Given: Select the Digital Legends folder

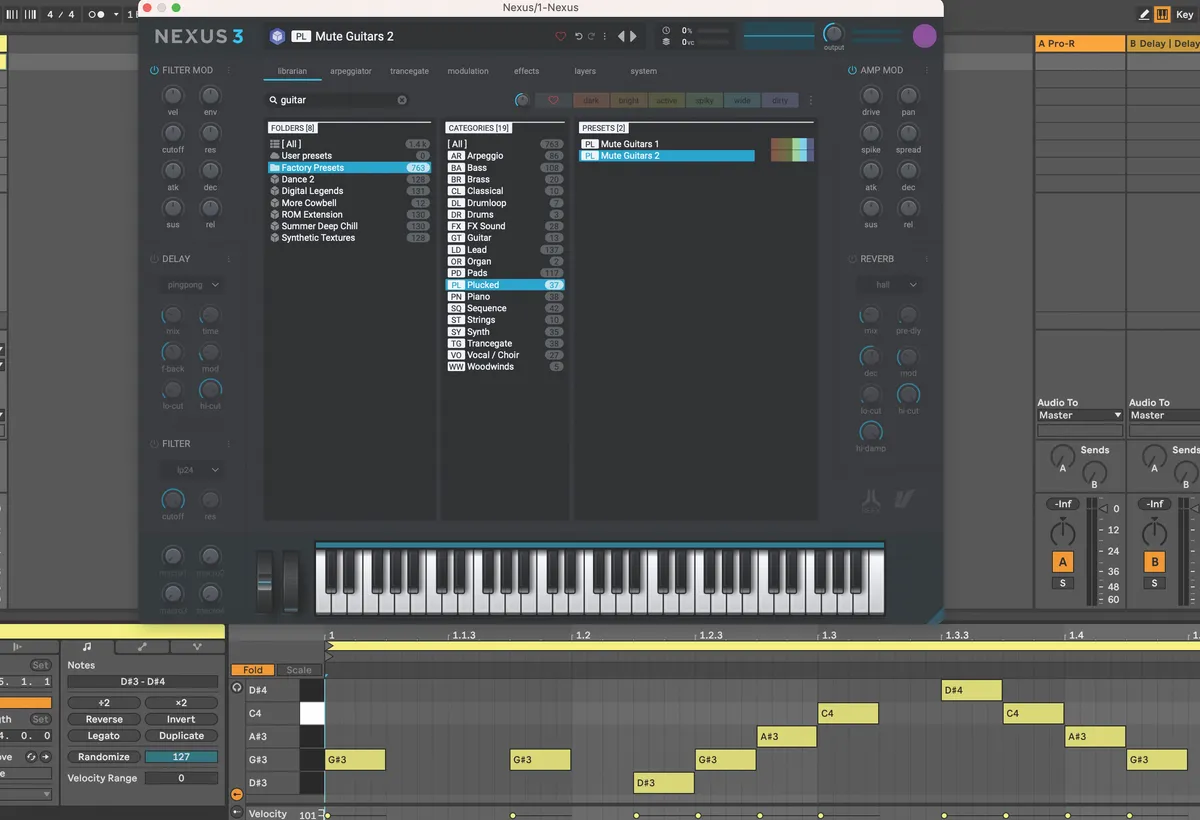Looking at the screenshot, I should pos(348,191).
